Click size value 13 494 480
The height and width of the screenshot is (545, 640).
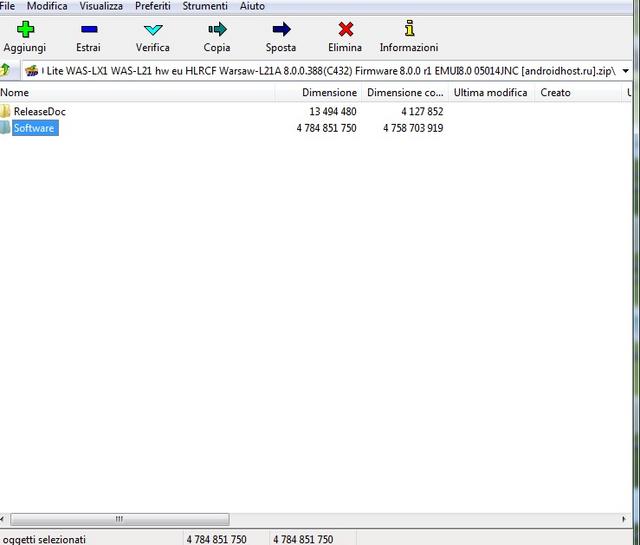333,111
